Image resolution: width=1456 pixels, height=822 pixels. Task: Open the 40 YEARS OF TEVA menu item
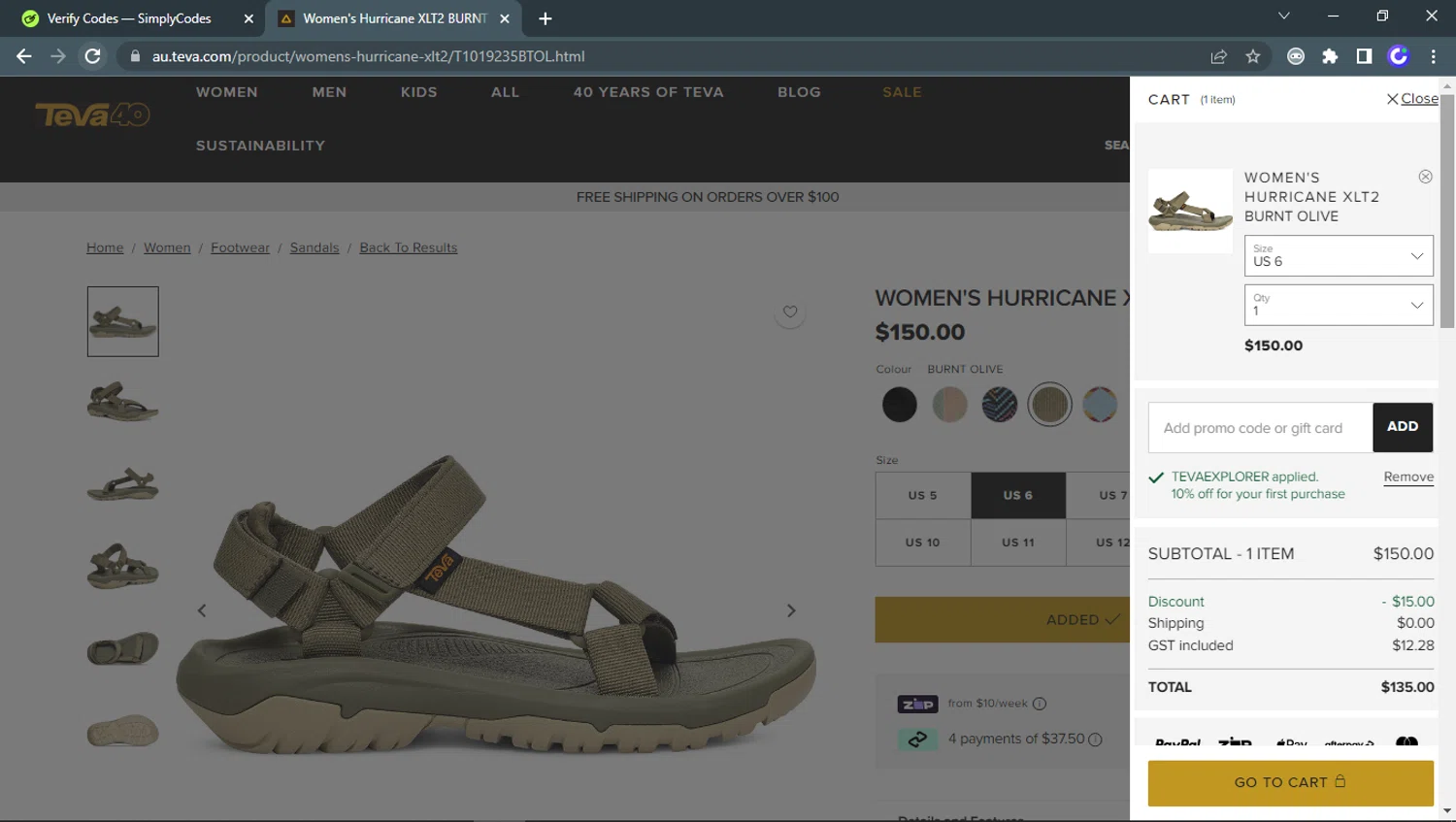tap(648, 92)
